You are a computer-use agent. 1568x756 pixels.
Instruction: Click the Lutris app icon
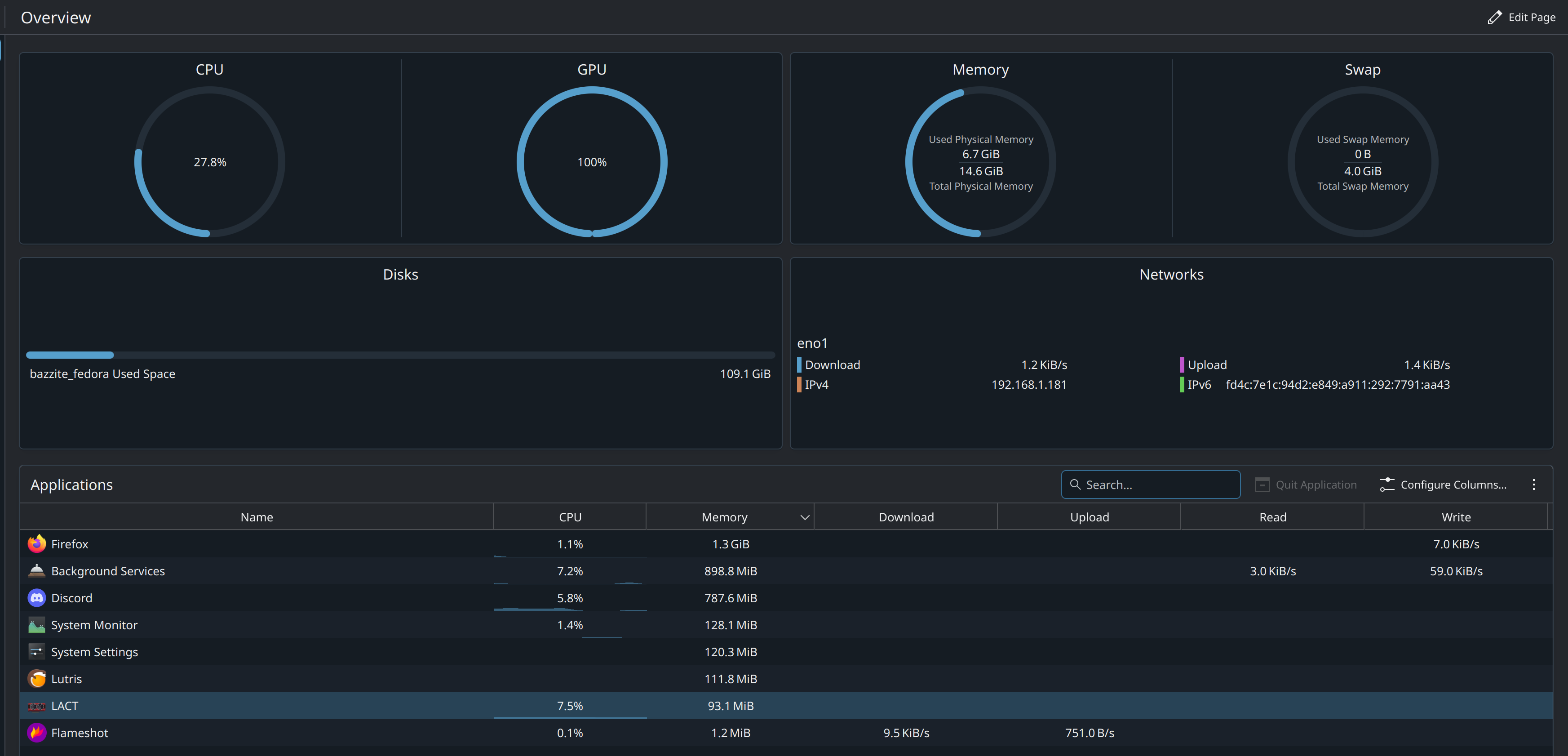[36, 678]
